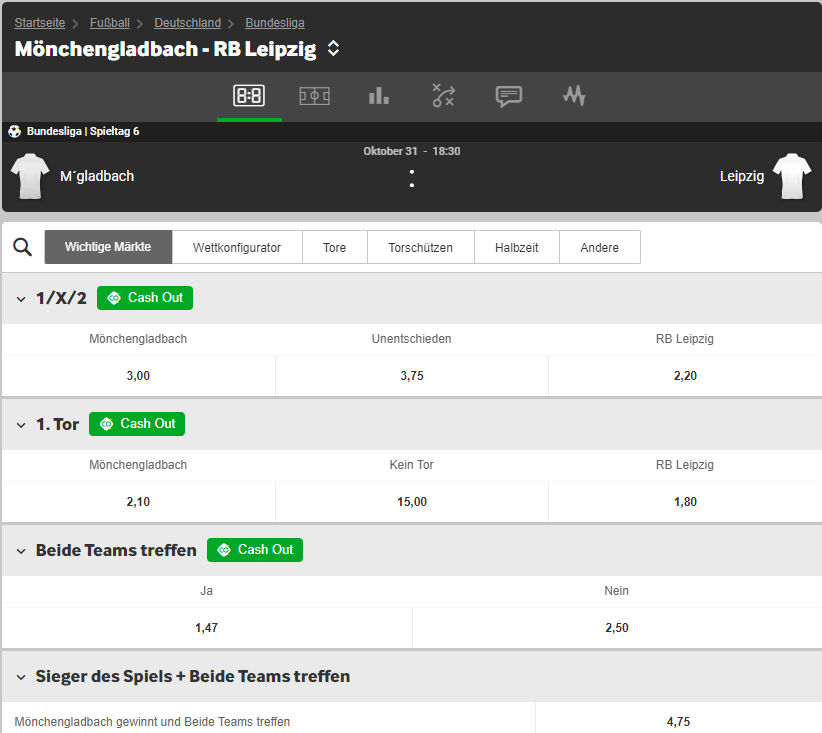This screenshot has width=822, height=733.
Task: Click Cash Out badge for 1/X/2
Action: 145,298
